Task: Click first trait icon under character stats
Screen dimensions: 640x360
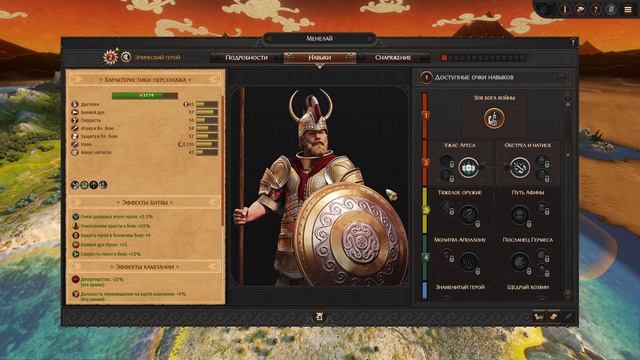Action: coord(75,185)
